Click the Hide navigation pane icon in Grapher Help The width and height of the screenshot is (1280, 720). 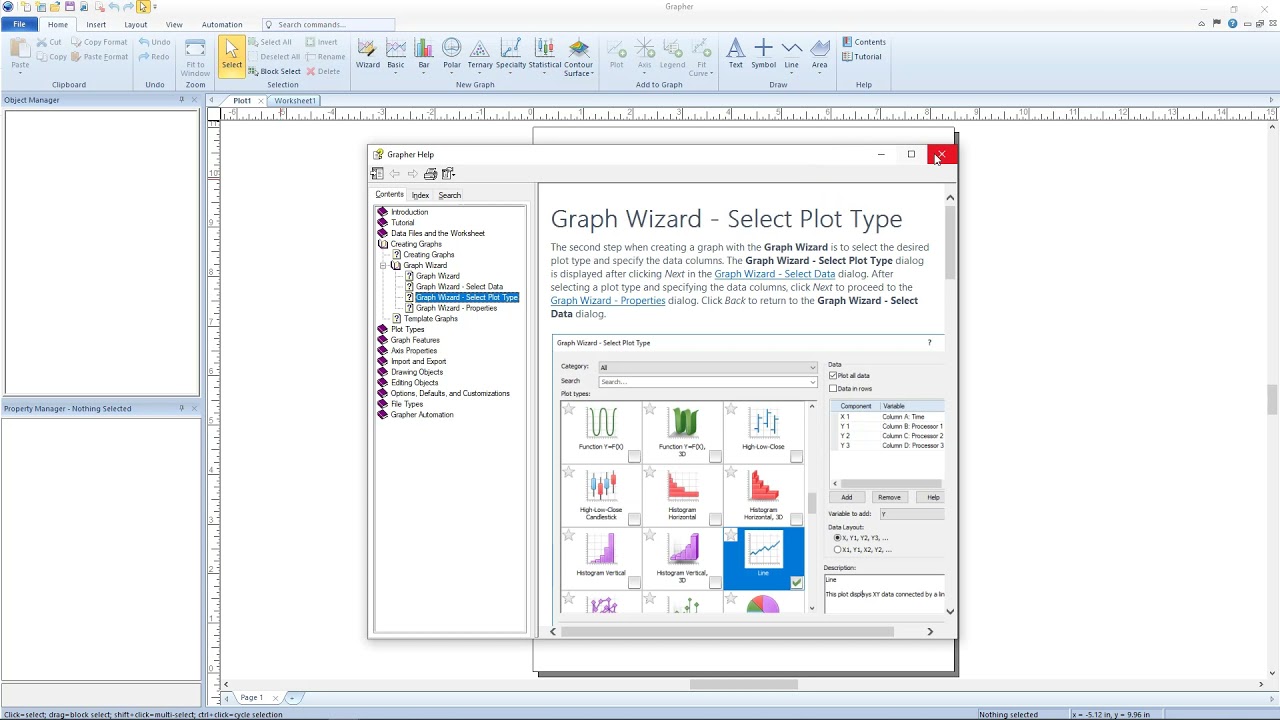[x=377, y=174]
